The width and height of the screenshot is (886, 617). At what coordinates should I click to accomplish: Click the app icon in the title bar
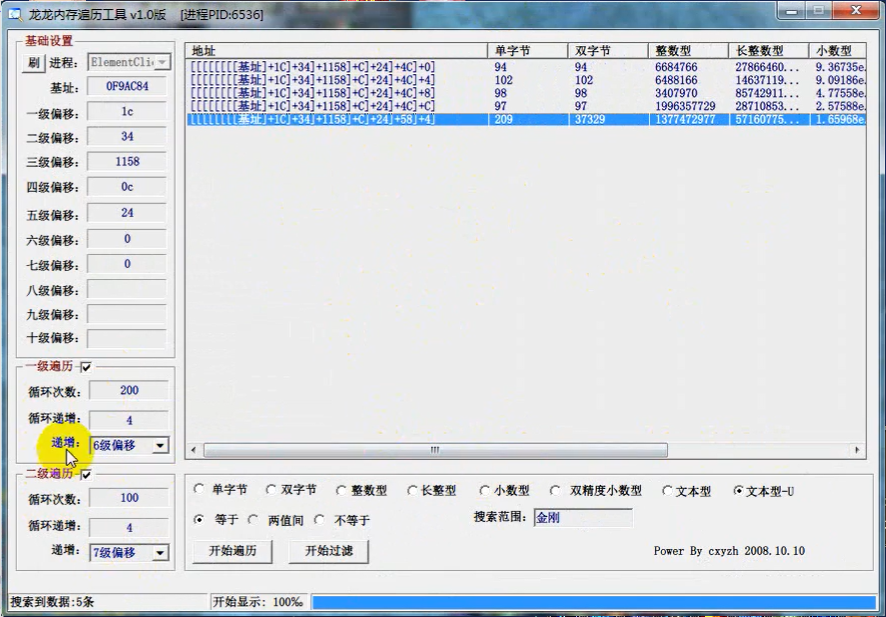pos(15,14)
